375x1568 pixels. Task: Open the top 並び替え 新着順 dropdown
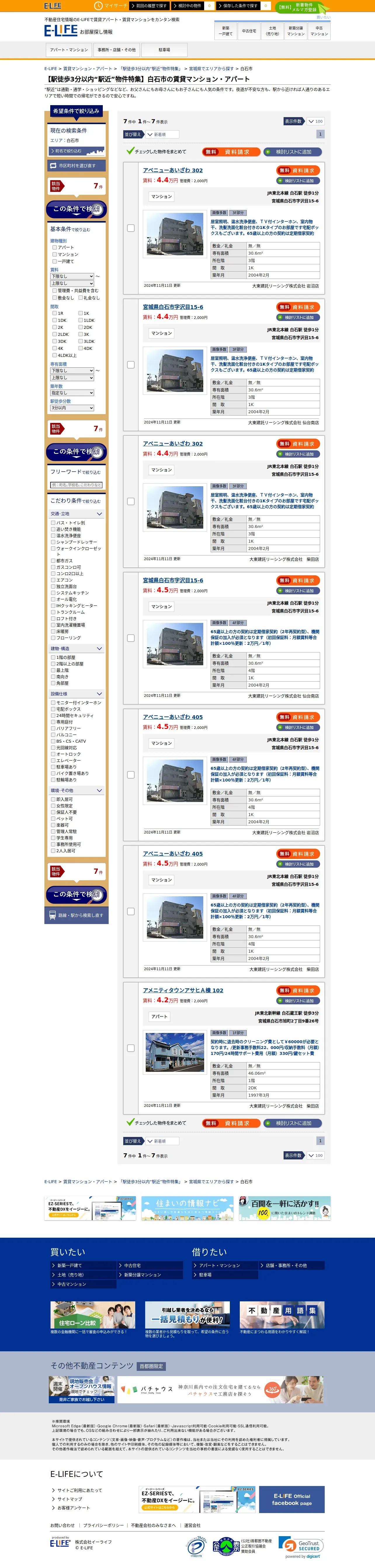coord(163,135)
